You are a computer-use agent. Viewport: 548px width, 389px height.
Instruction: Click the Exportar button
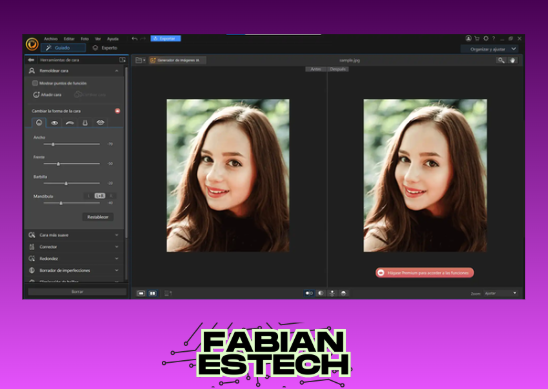tap(166, 38)
